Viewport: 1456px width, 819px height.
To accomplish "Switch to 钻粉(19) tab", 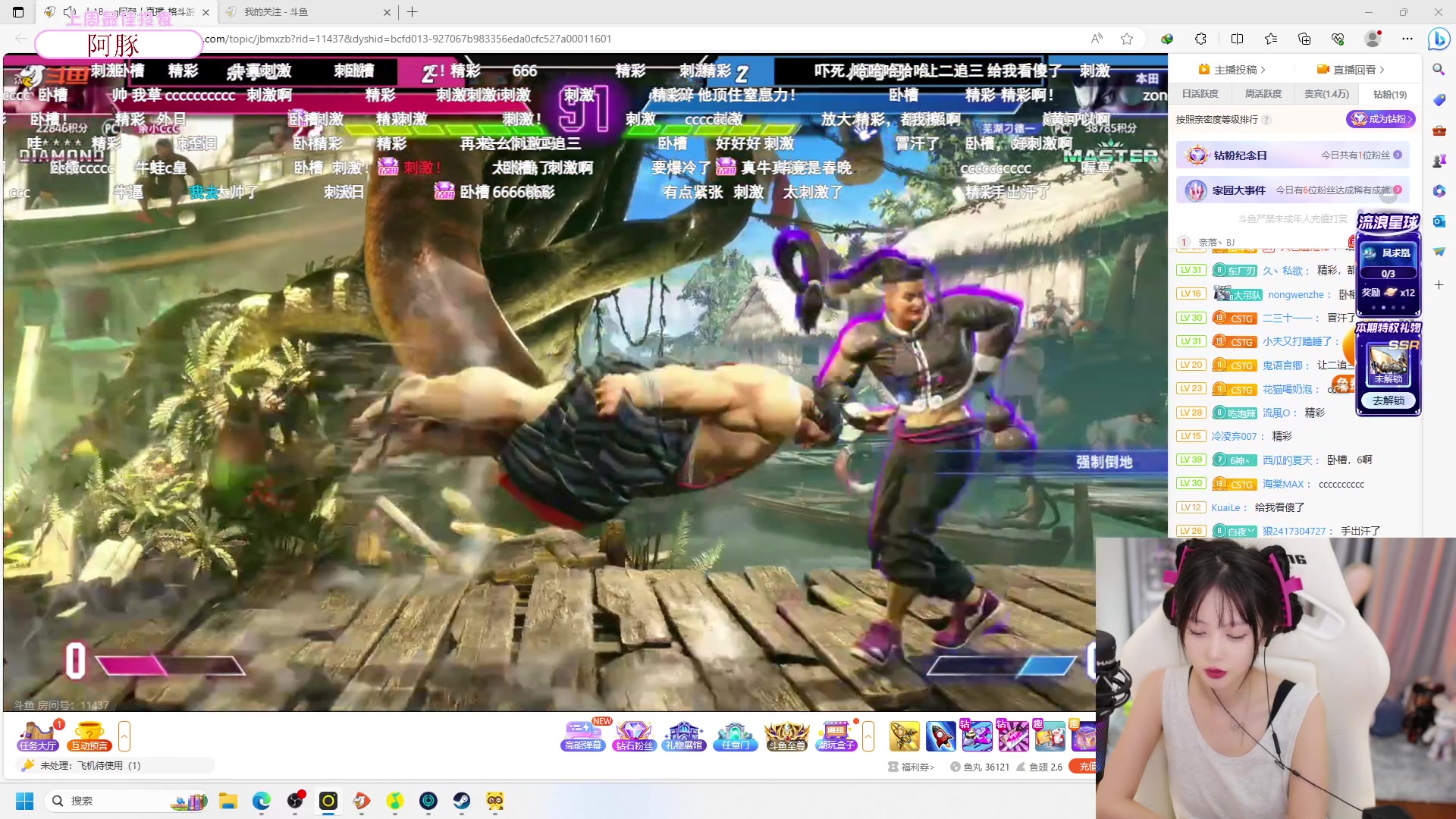I will tap(1390, 94).
